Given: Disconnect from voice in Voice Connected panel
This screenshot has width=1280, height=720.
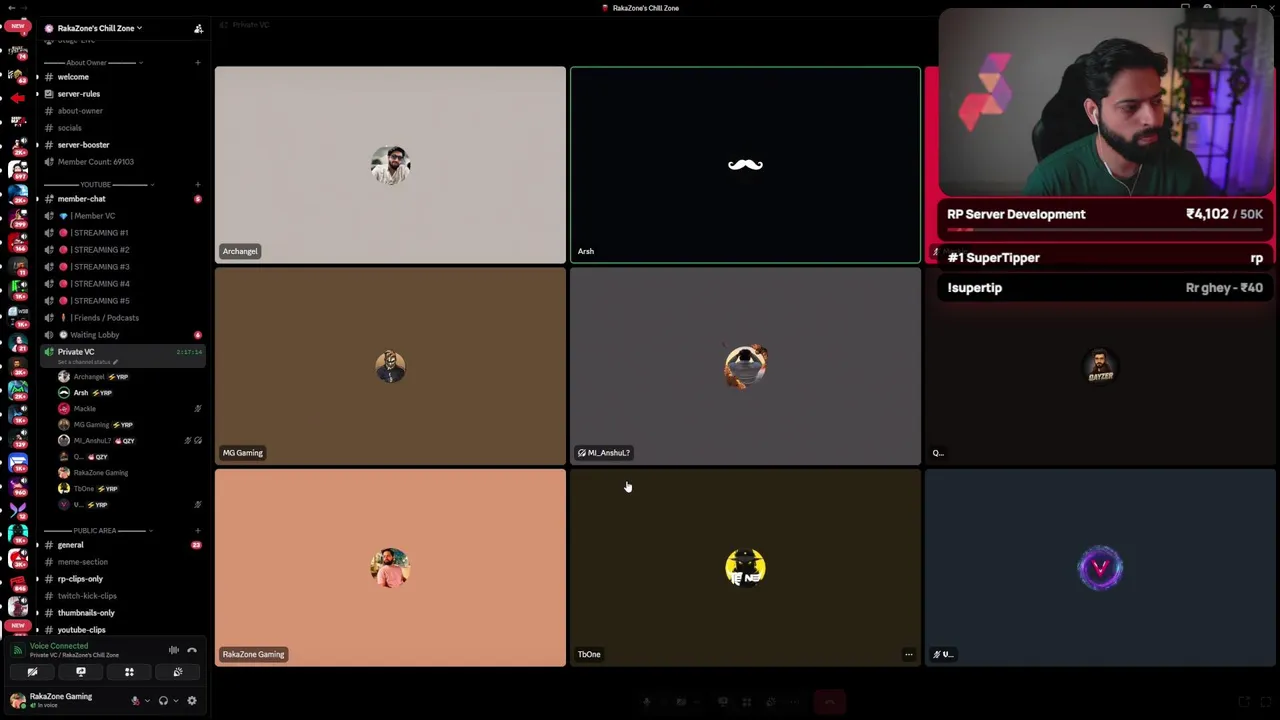Looking at the screenshot, I should click(192, 650).
